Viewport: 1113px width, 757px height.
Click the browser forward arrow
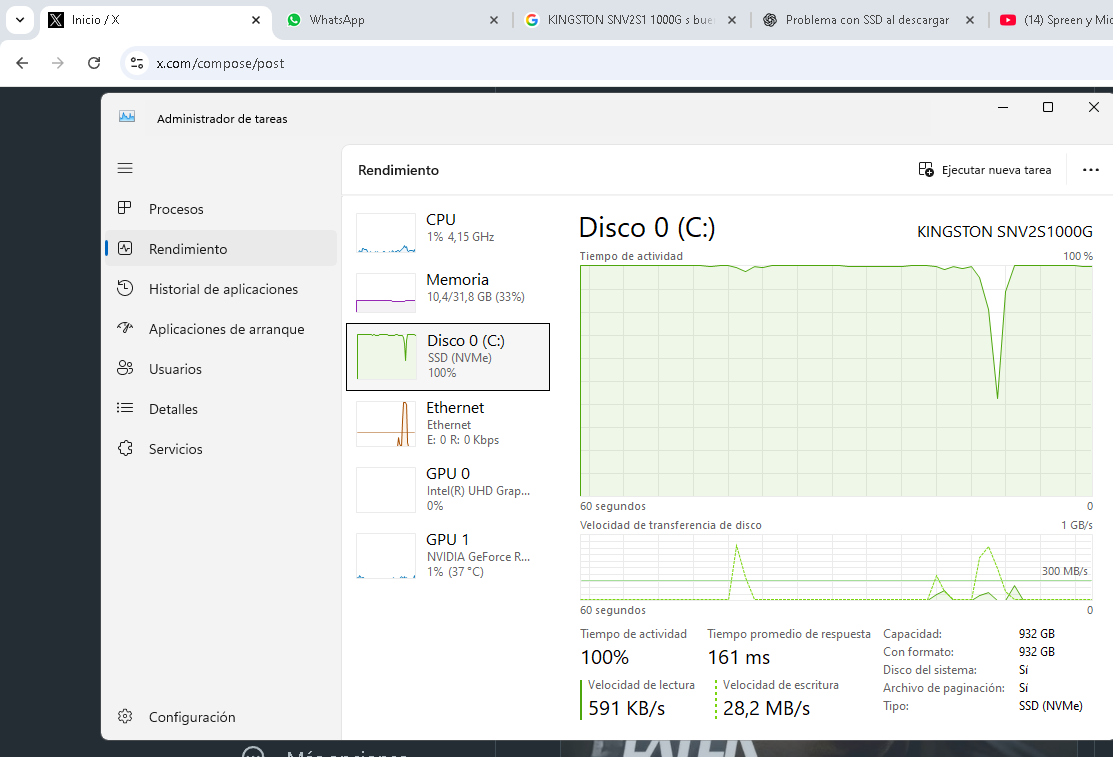(x=57, y=63)
